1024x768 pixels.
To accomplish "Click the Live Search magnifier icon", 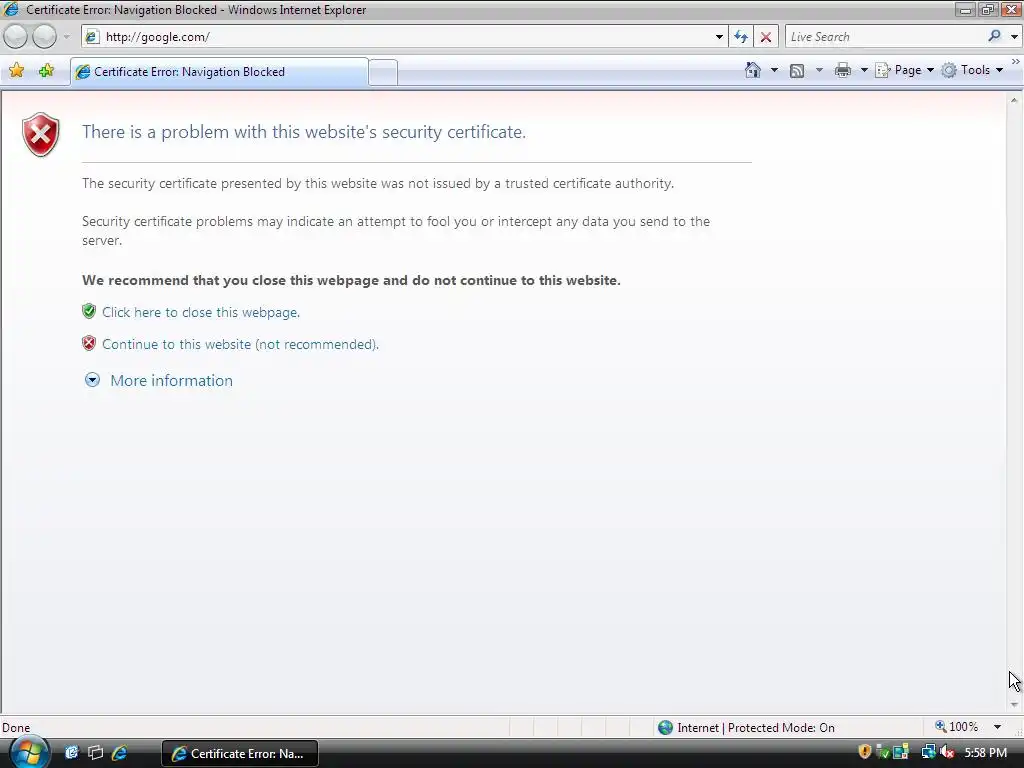I will pos(995,37).
